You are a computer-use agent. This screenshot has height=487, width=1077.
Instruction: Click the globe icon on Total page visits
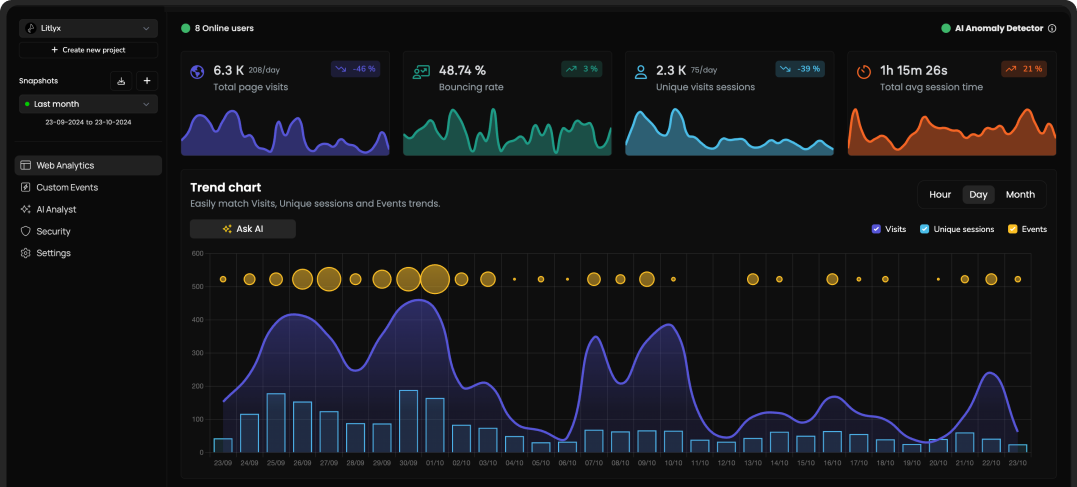click(x=197, y=72)
